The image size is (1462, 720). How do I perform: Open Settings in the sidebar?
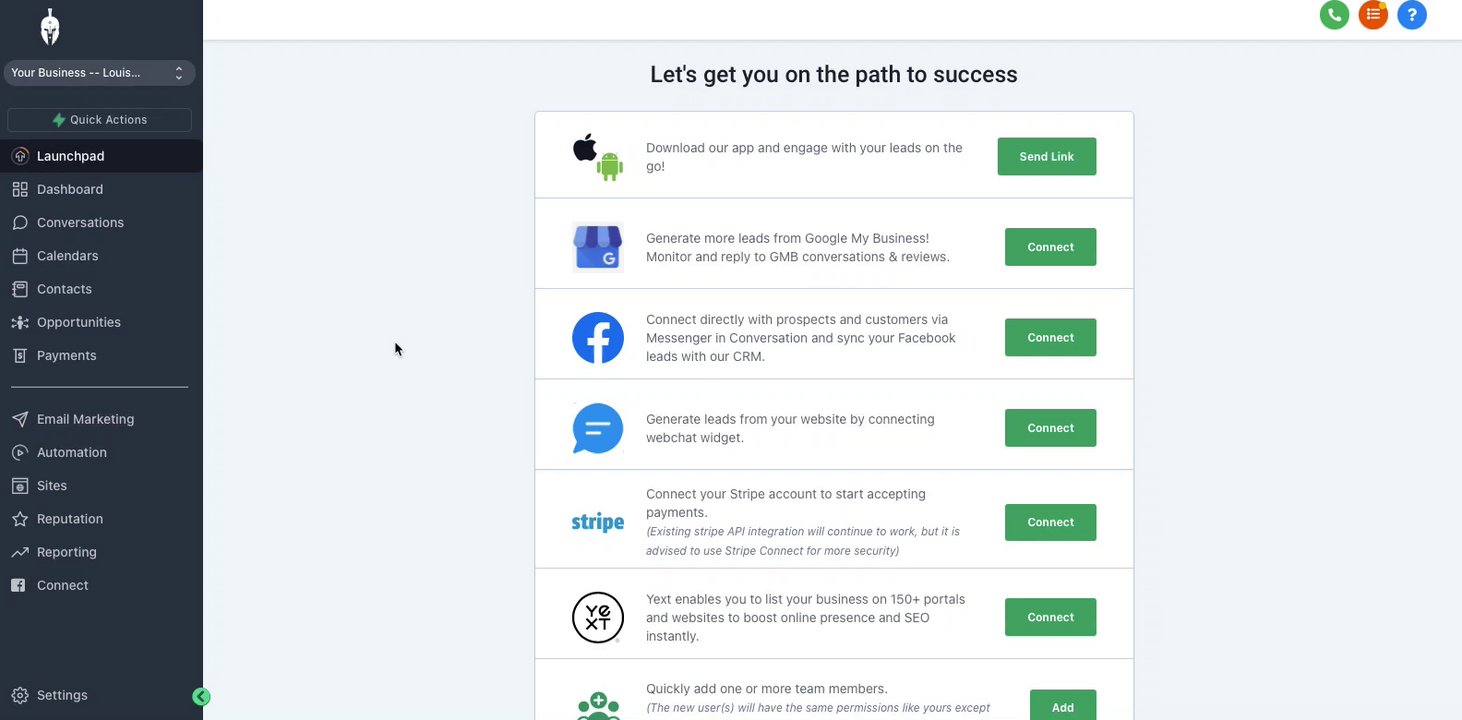click(62, 695)
